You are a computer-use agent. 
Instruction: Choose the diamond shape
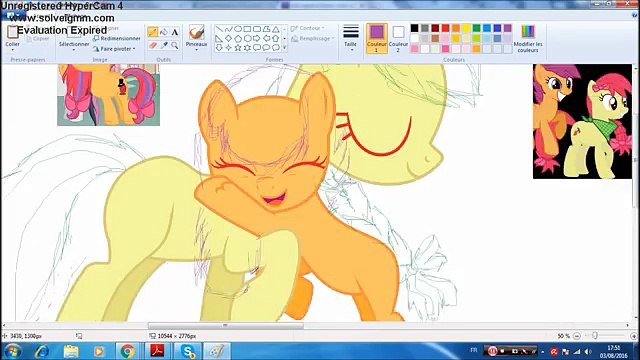click(229, 38)
